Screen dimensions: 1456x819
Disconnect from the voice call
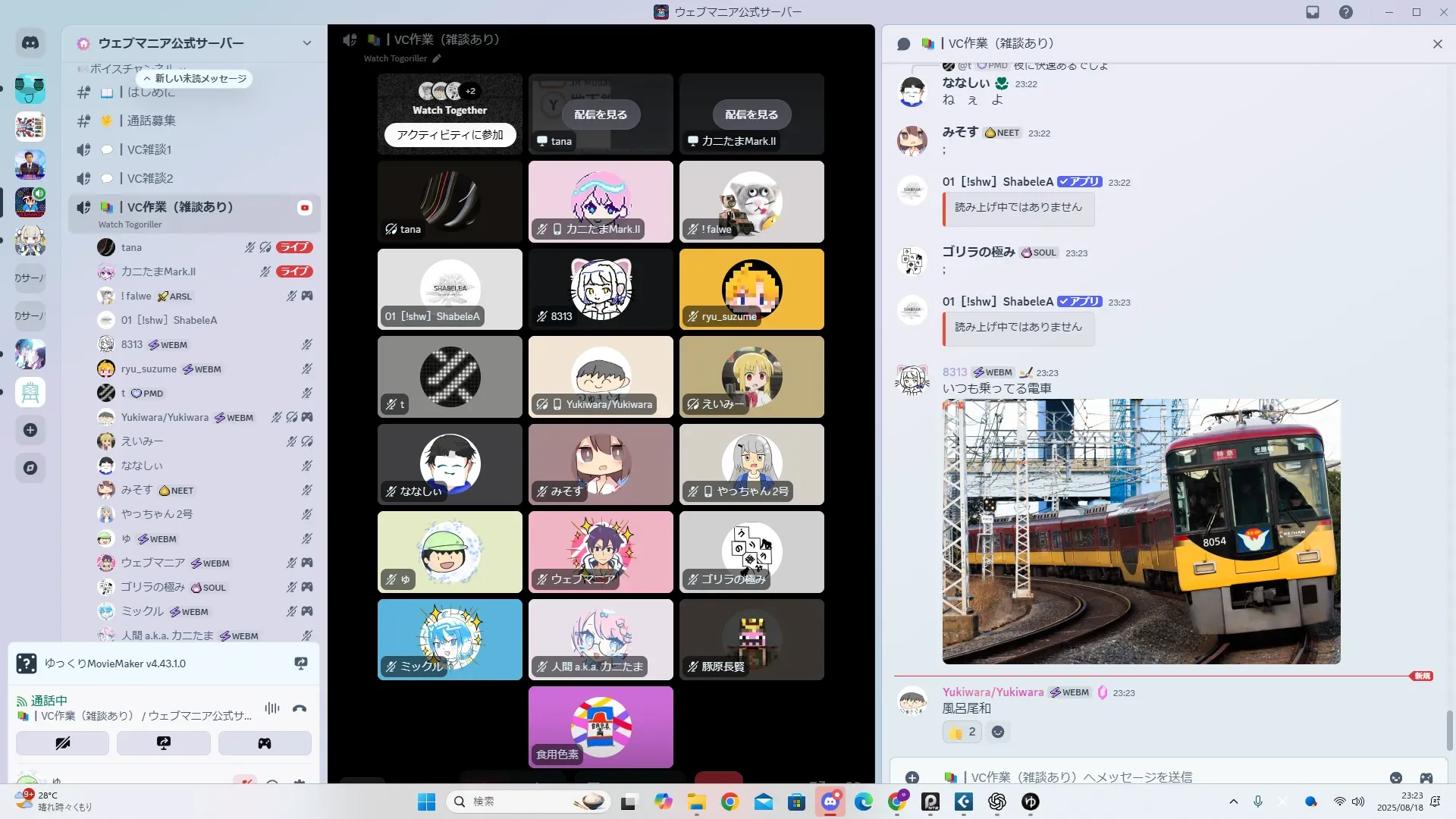click(x=300, y=709)
